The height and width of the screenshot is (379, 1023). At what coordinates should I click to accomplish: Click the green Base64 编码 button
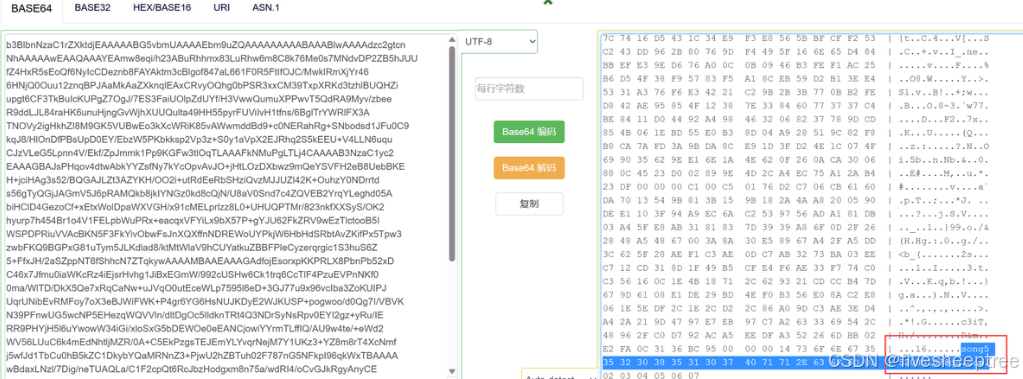pyautogui.click(x=529, y=132)
